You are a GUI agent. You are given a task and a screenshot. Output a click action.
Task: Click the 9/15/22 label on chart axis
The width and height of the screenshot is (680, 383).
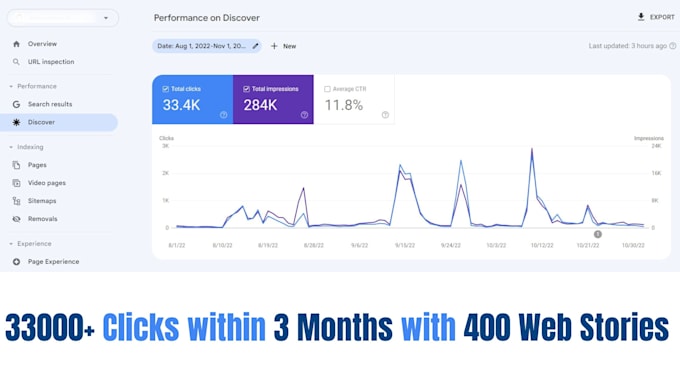[x=405, y=246]
